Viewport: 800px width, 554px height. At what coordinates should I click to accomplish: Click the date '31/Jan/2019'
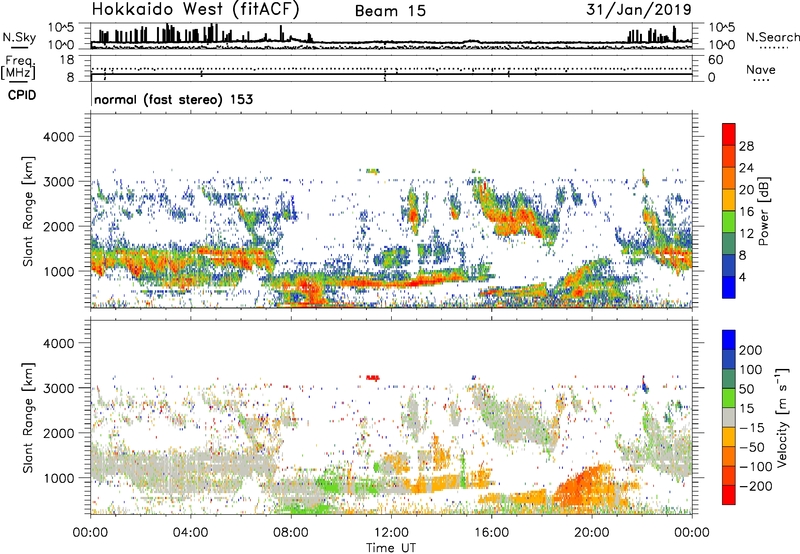[639, 10]
